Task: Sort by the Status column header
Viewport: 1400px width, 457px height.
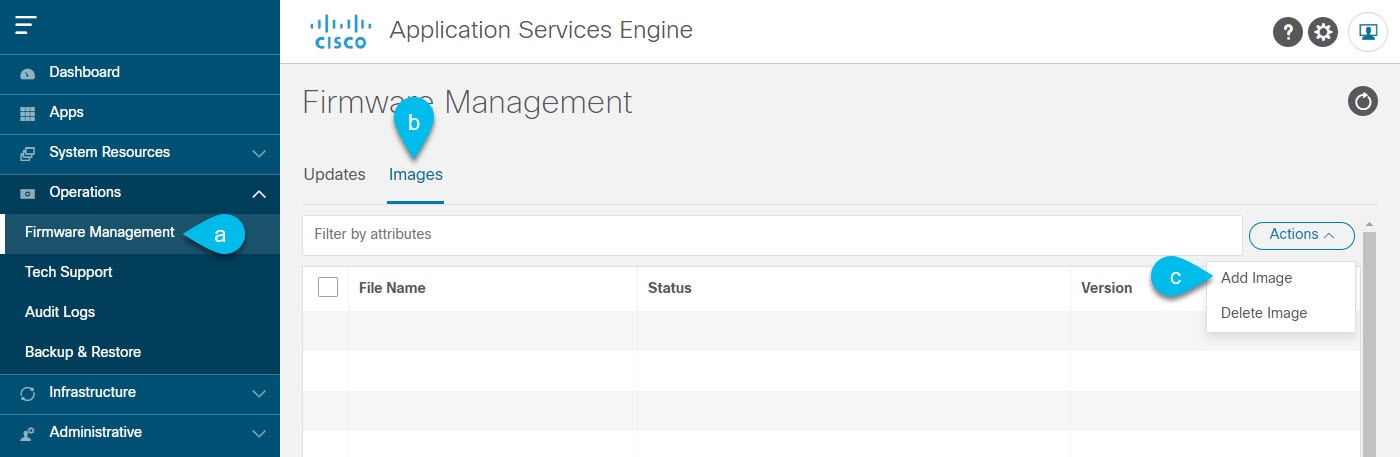Action: pos(670,288)
